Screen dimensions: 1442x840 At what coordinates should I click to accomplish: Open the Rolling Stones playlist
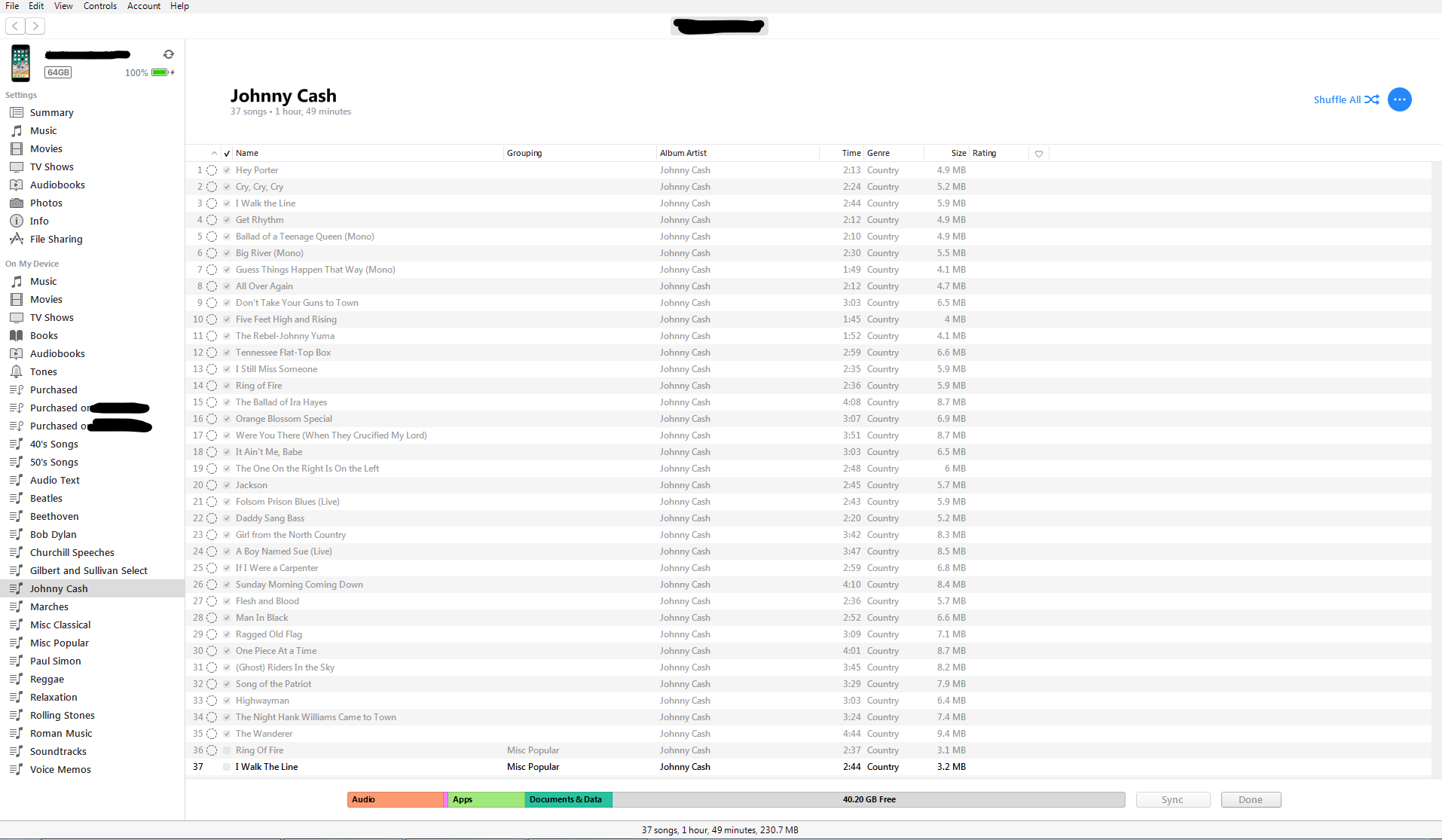click(92, 715)
